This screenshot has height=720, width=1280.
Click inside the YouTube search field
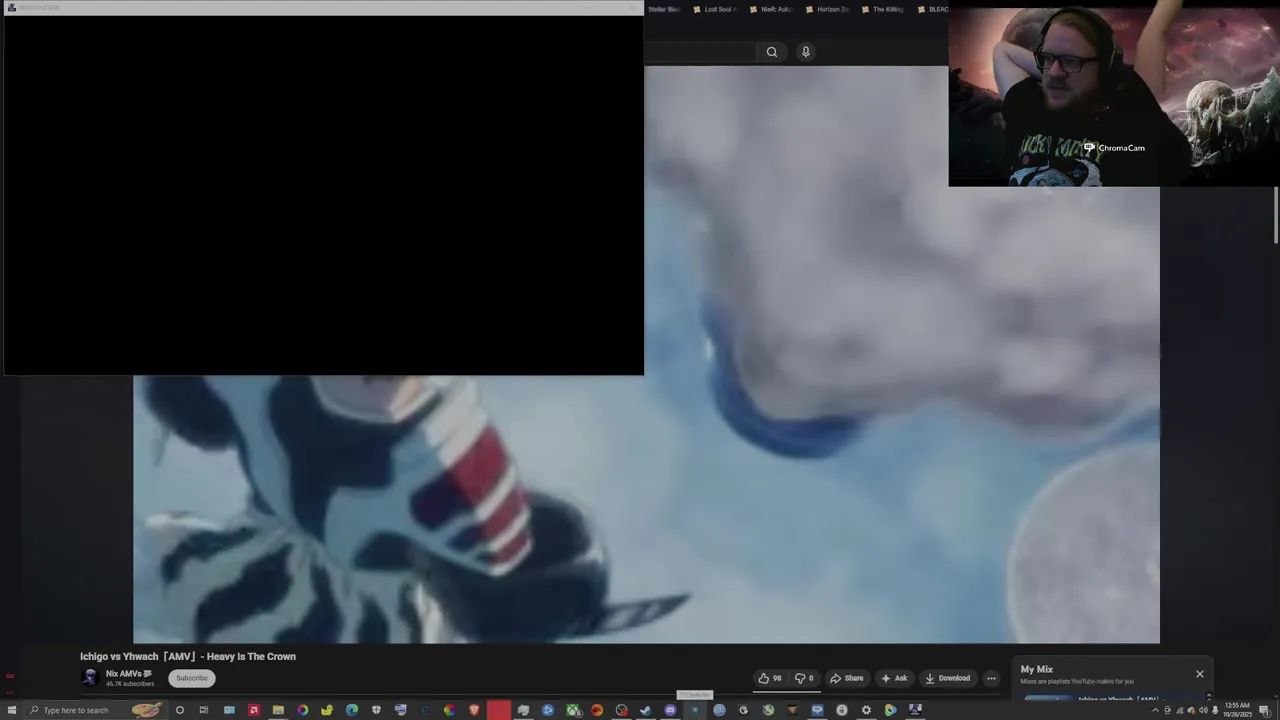coord(700,52)
